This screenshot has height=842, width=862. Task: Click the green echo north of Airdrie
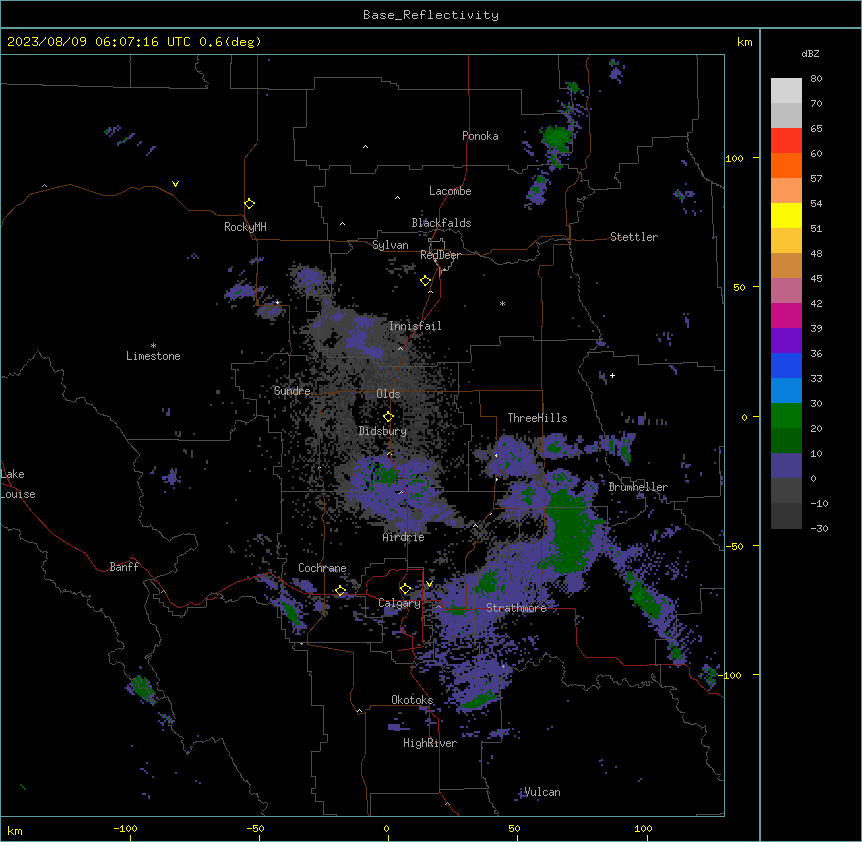click(385, 473)
